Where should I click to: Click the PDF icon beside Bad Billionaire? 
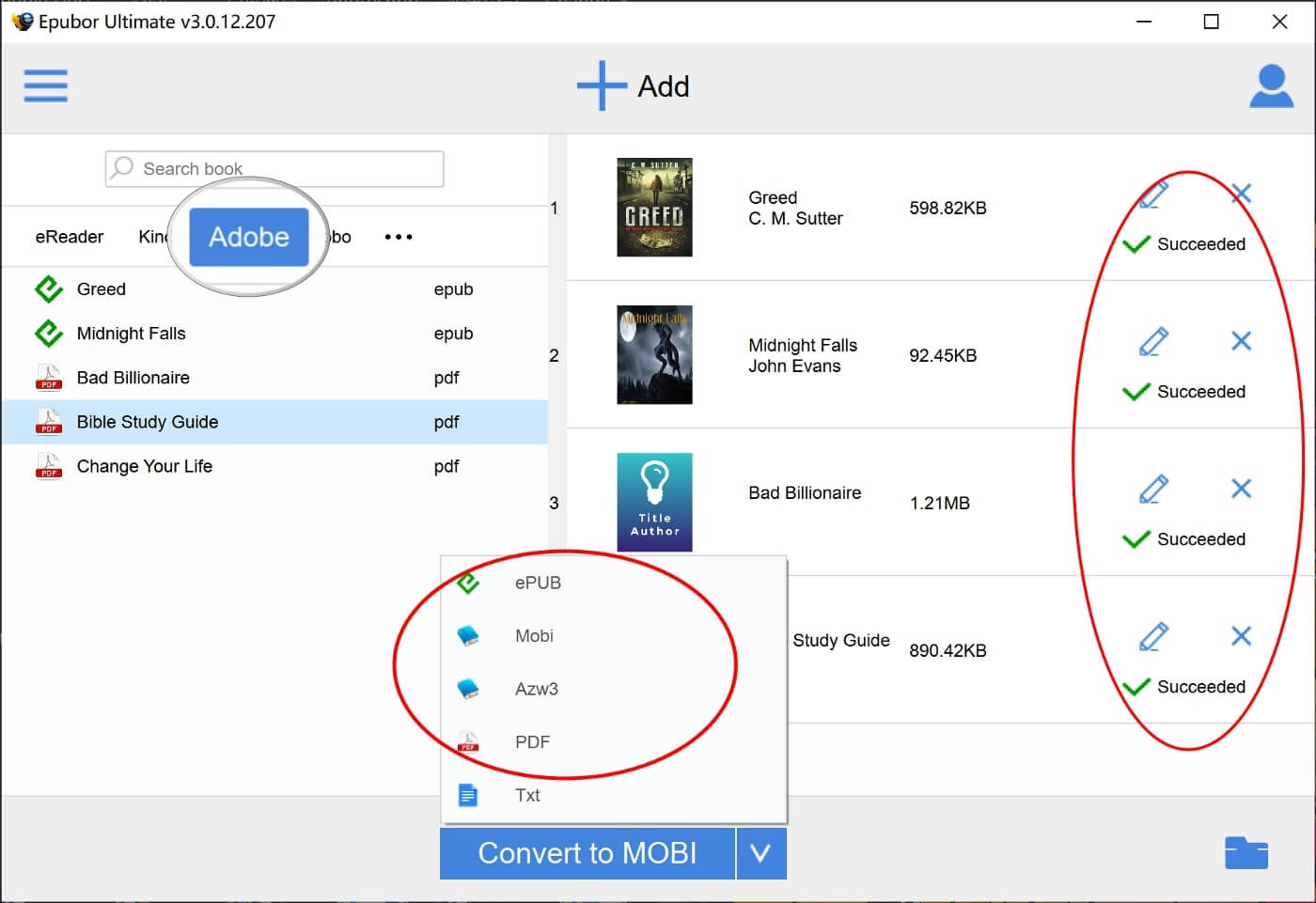click(49, 377)
